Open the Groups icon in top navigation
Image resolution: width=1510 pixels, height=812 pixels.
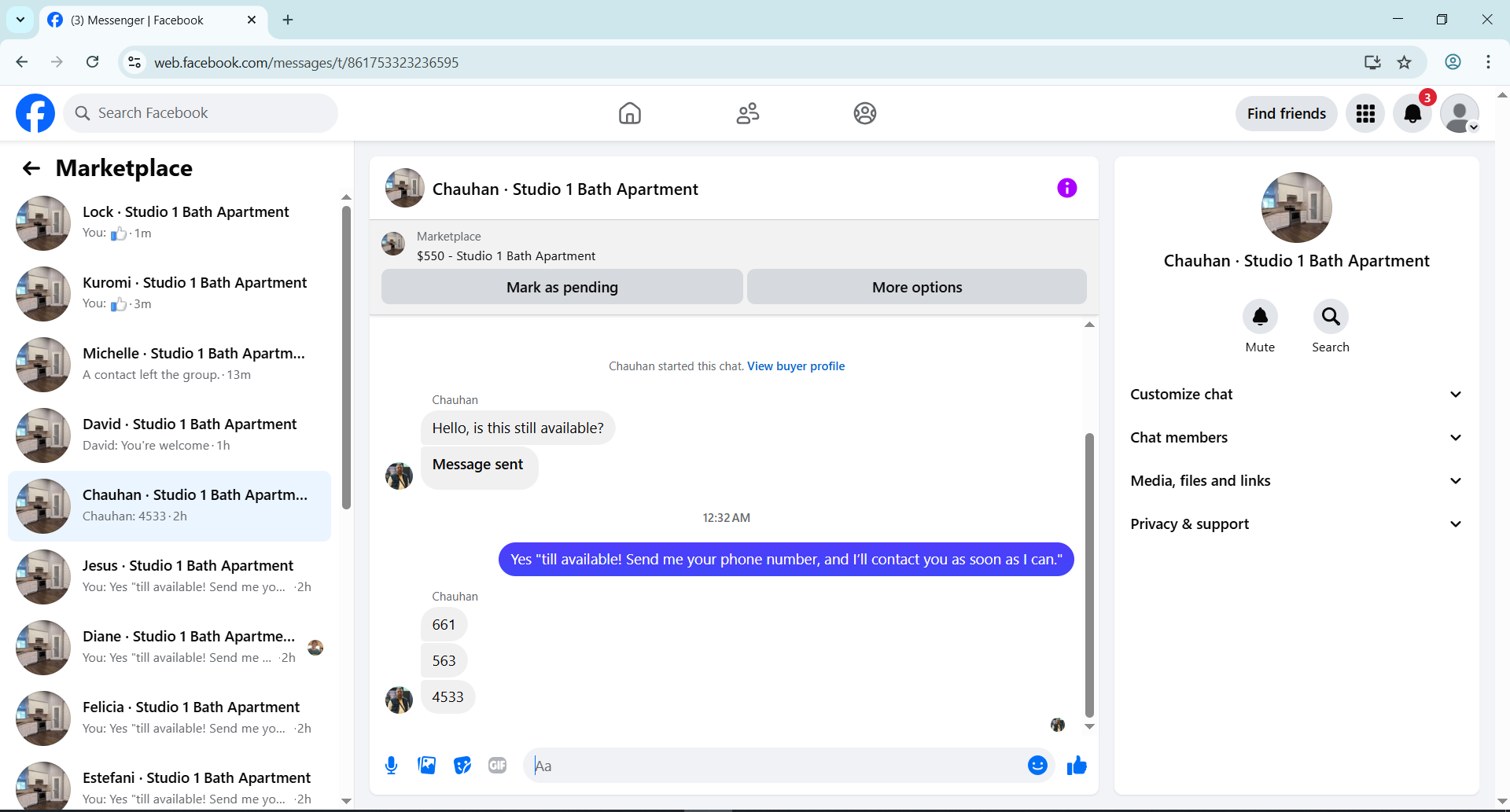pyautogui.click(x=865, y=113)
